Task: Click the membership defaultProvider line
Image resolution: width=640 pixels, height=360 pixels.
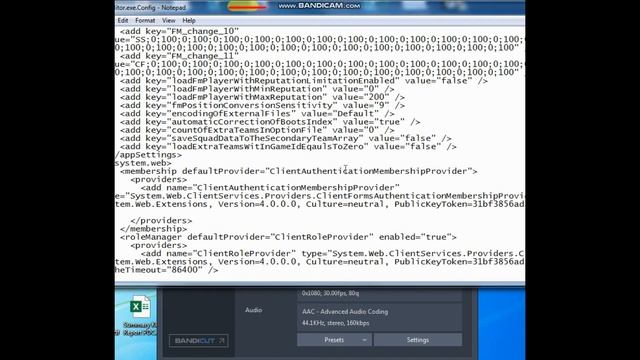Action: 299,171
